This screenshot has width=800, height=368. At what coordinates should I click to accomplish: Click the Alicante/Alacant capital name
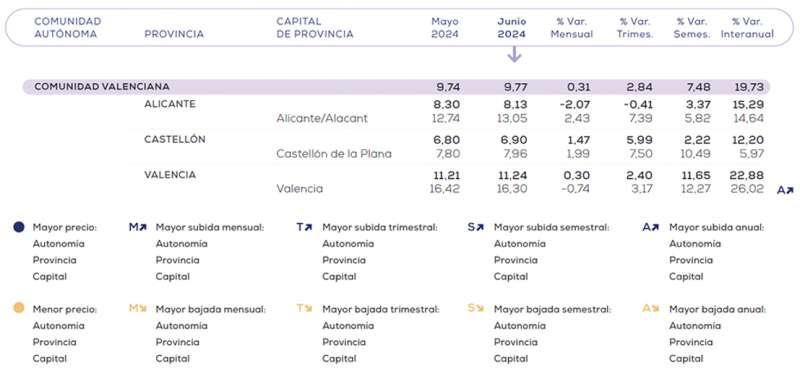pos(322,118)
